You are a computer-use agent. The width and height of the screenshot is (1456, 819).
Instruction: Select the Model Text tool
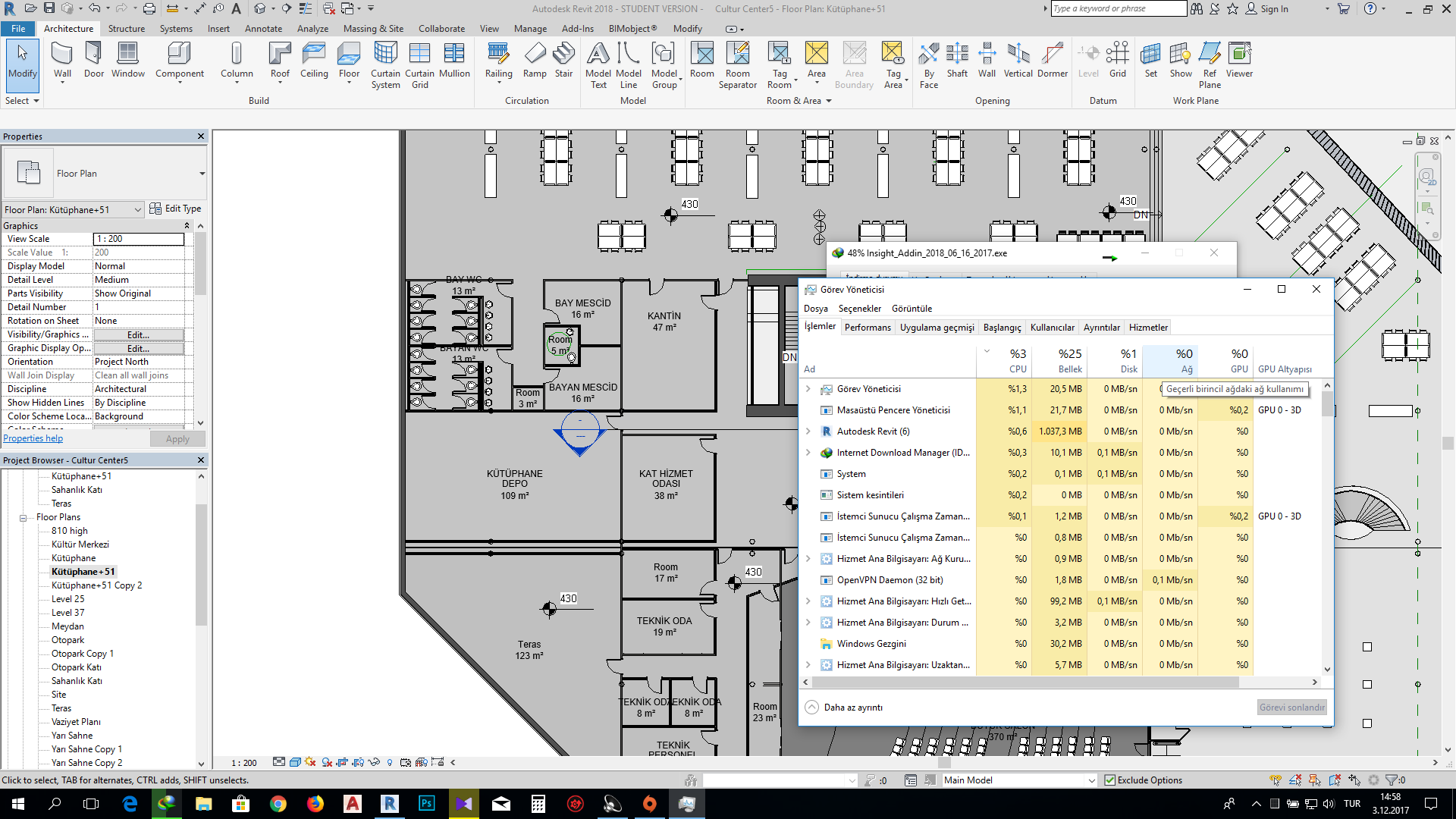[598, 65]
